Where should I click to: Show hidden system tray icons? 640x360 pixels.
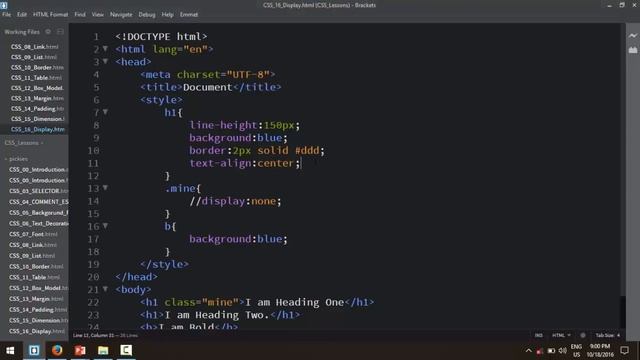[528, 350]
